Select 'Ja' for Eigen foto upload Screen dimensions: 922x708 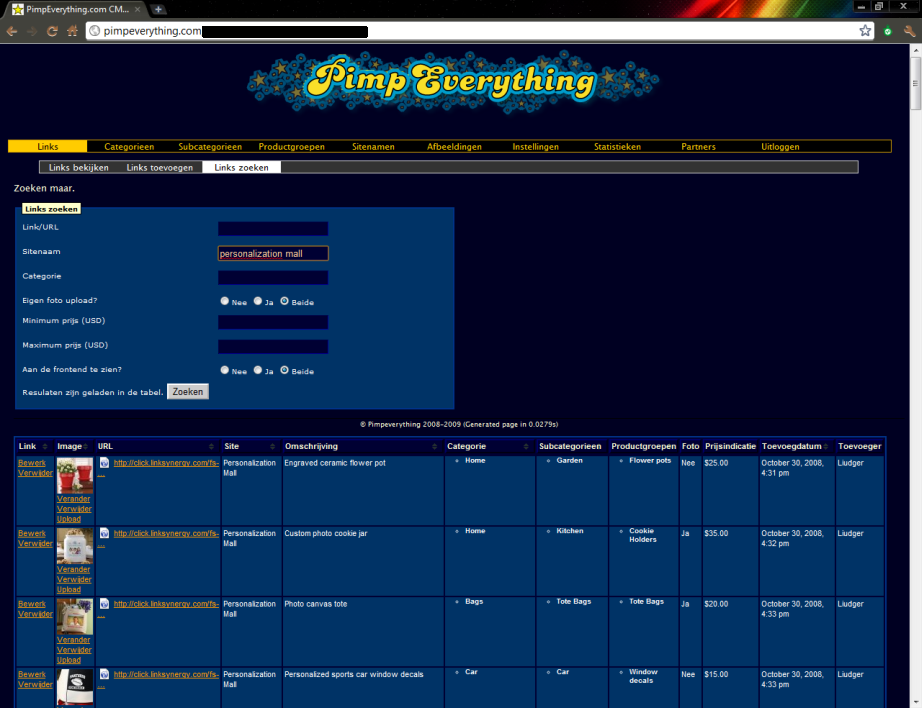258,301
